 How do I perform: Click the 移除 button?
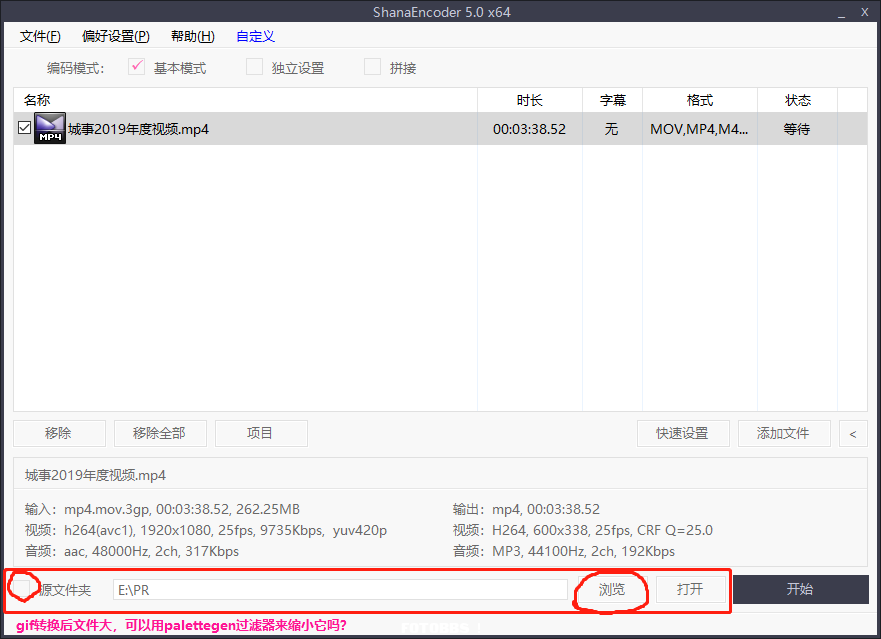tap(59, 433)
